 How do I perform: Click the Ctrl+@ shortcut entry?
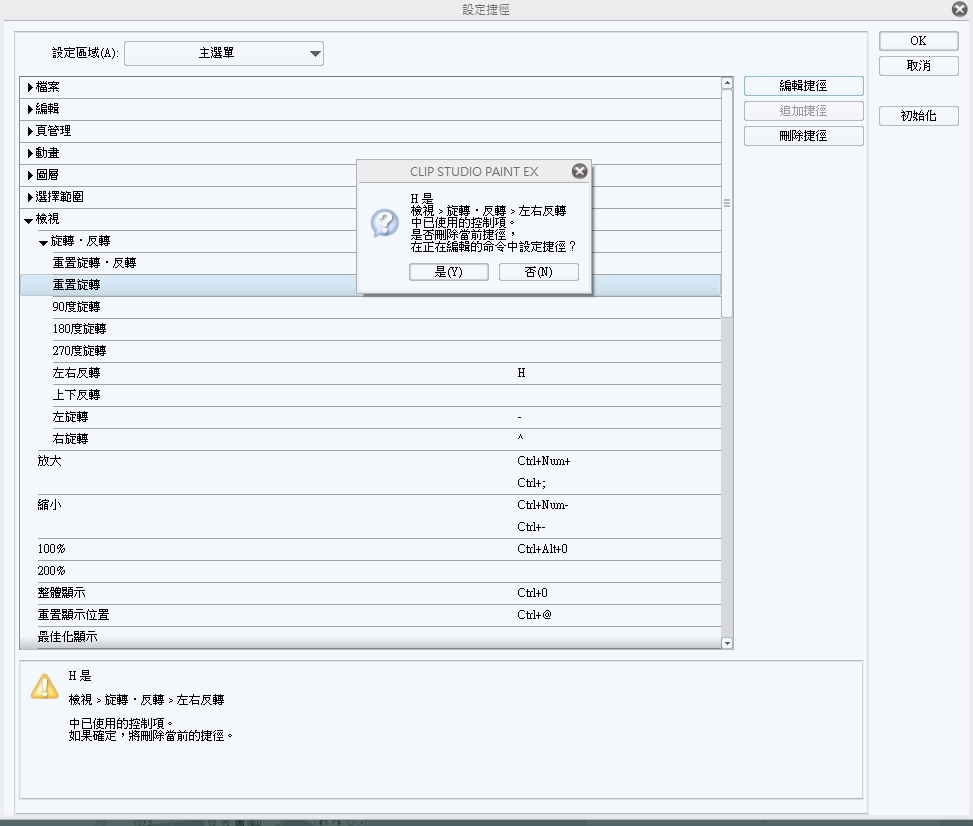coord(534,615)
